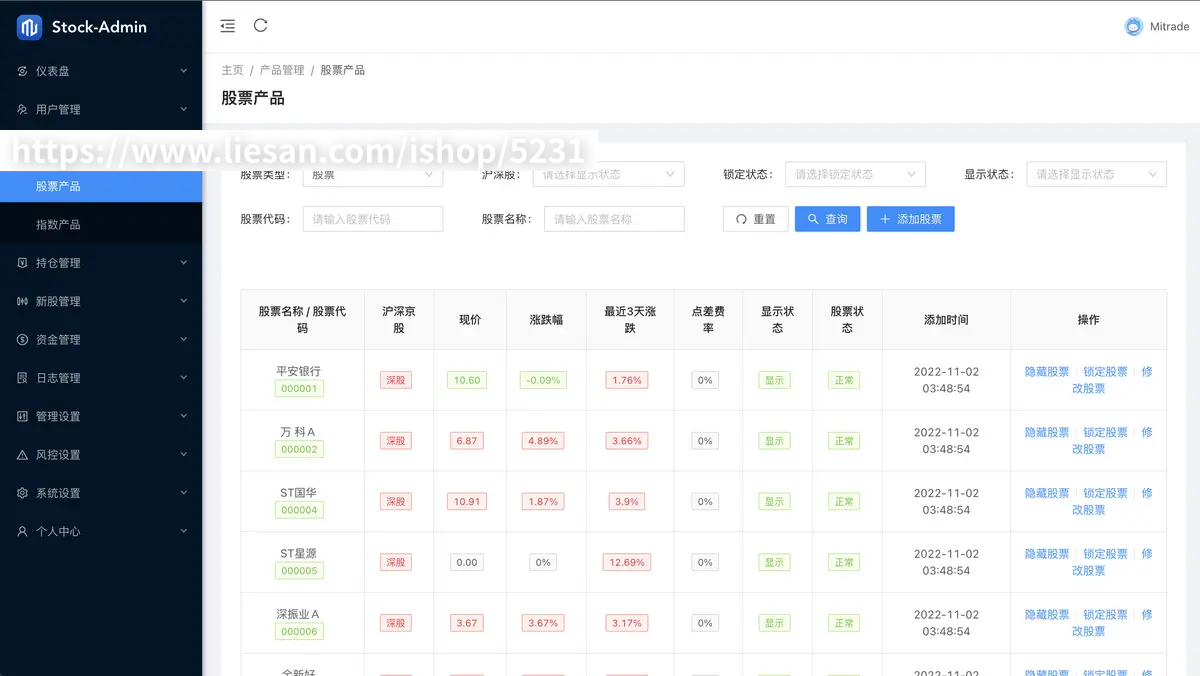The height and width of the screenshot is (676, 1200).
Task: Click the 用户管理 user icon
Action: [x=23, y=109]
